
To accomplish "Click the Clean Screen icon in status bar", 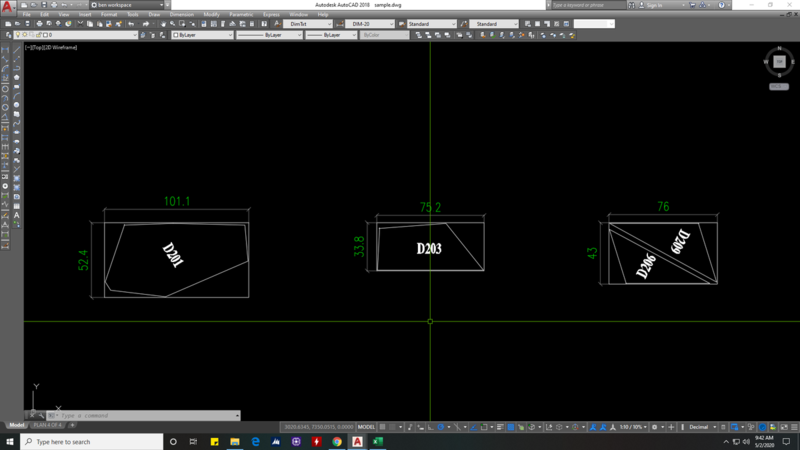I will (x=784, y=427).
